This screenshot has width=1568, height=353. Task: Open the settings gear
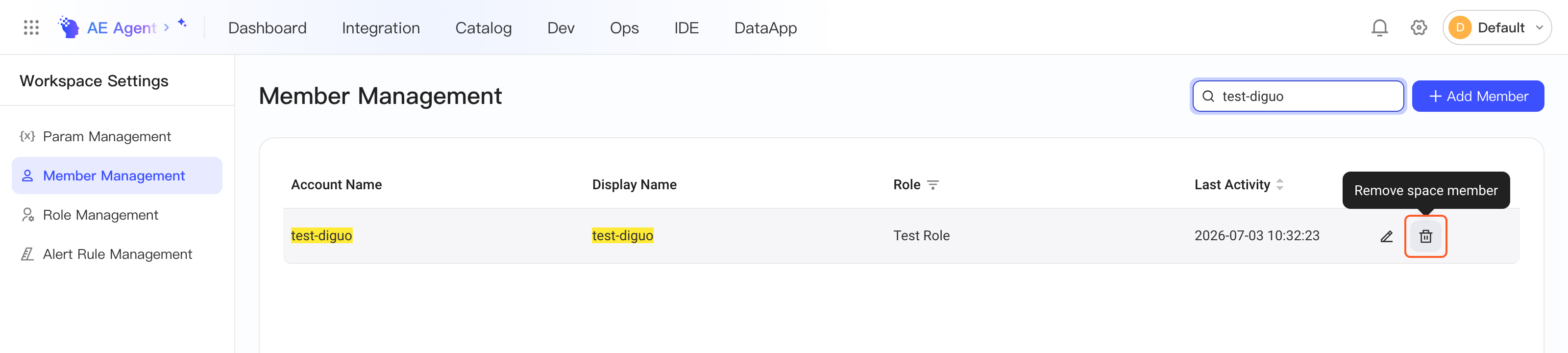tap(1418, 27)
